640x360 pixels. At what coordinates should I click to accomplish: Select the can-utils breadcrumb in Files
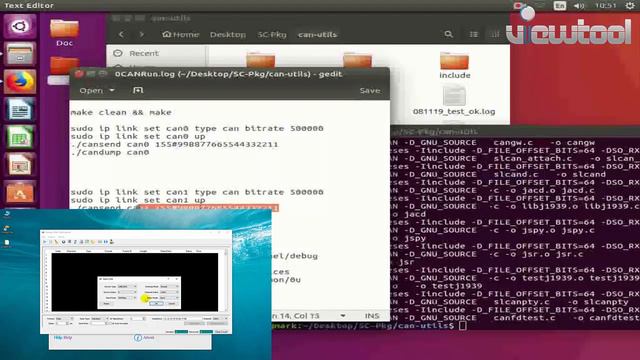317,35
